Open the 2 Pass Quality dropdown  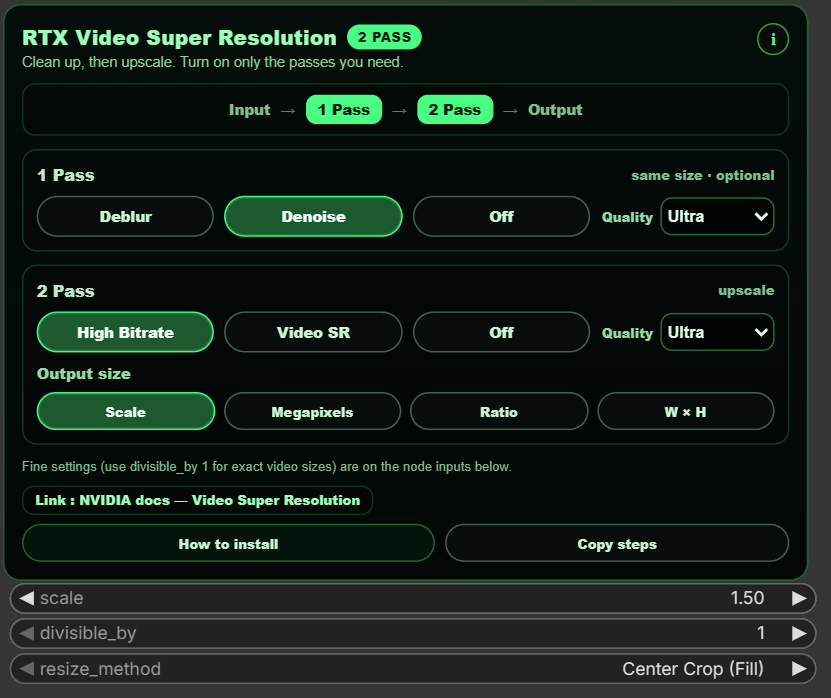tap(717, 332)
